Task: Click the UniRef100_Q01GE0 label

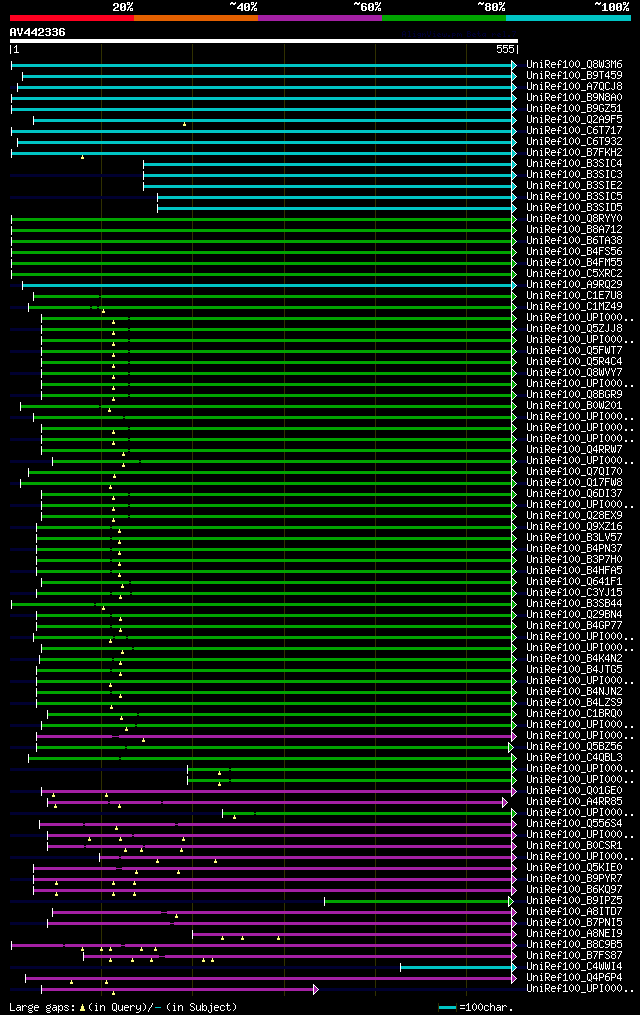Action: [575, 791]
